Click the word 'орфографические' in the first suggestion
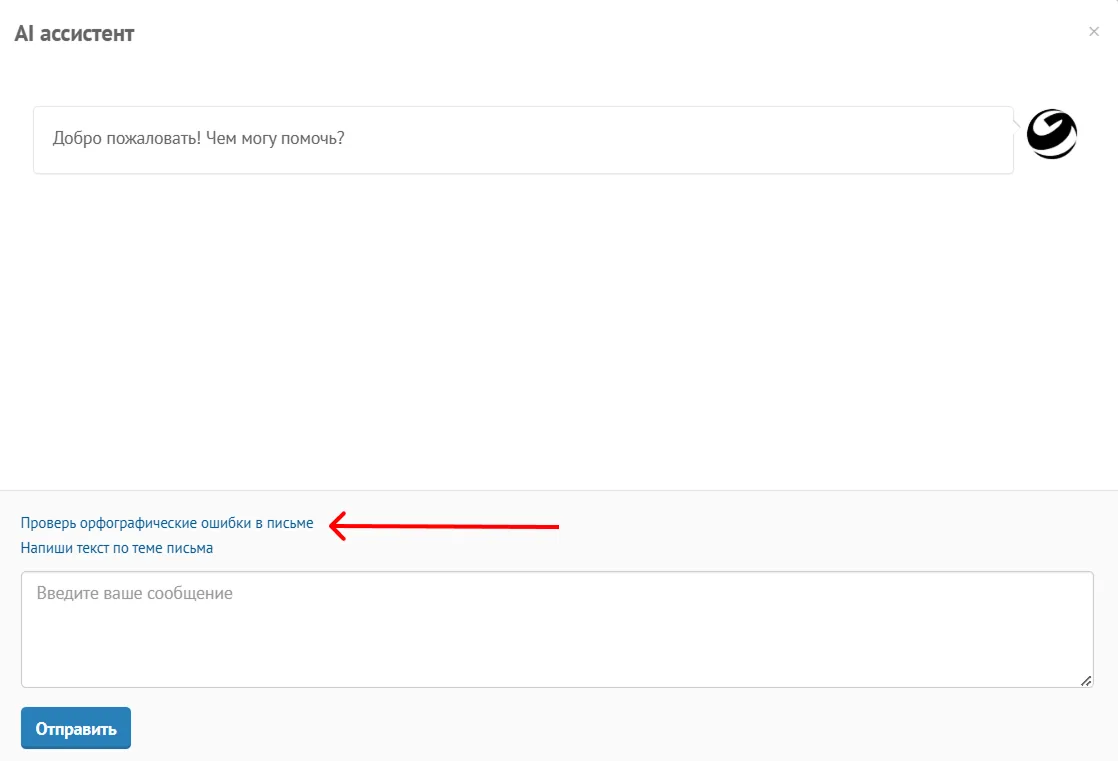 (138, 523)
